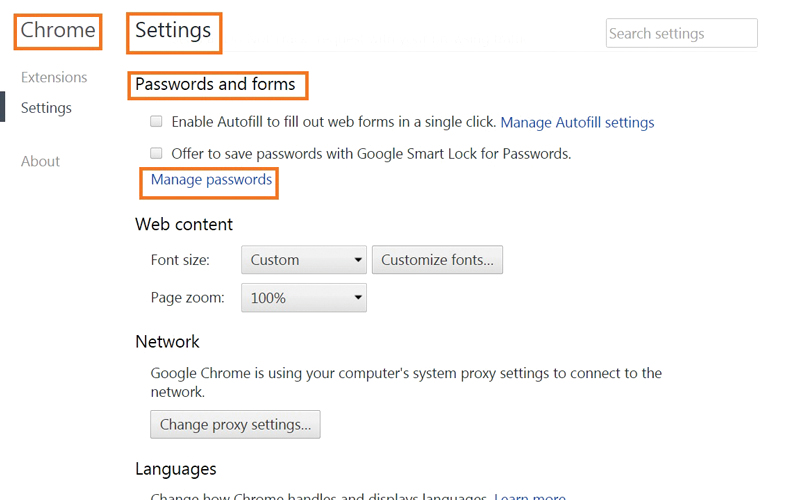Click the Change proxy settings button

tap(235, 424)
